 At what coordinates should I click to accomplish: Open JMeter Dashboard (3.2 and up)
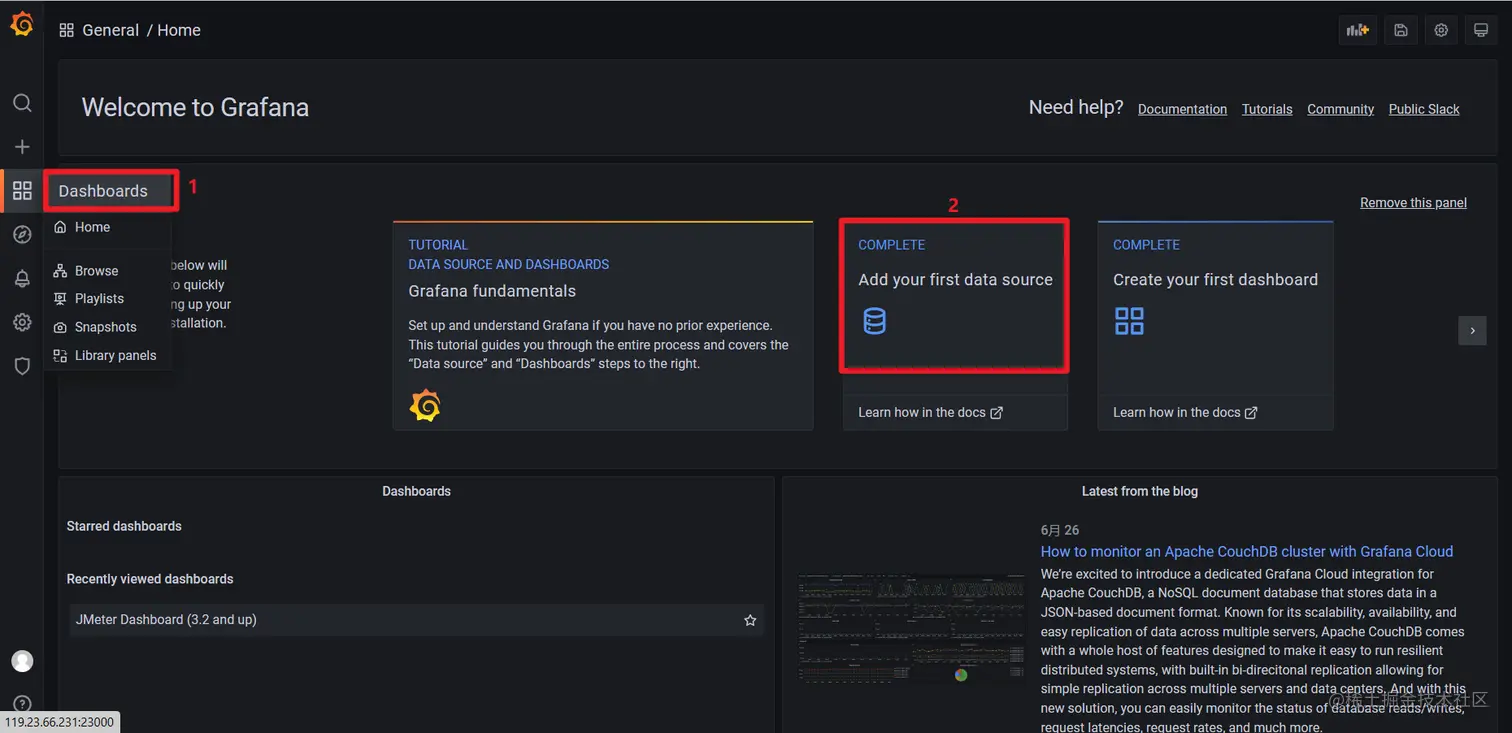click(416, 620)
